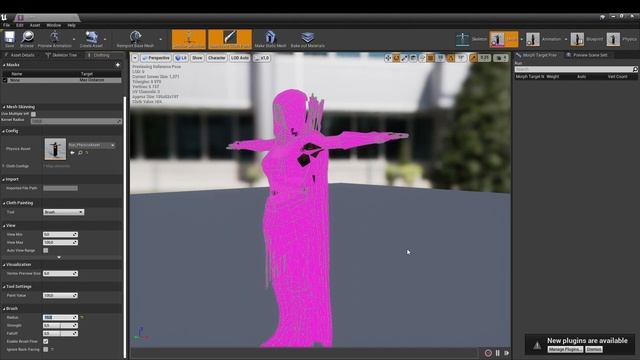Image resolution: width=640 pixels, height=360 pixels.
Task: Switch to Physics editor mode
Action: pyautogui.click(x=622, y=39)
